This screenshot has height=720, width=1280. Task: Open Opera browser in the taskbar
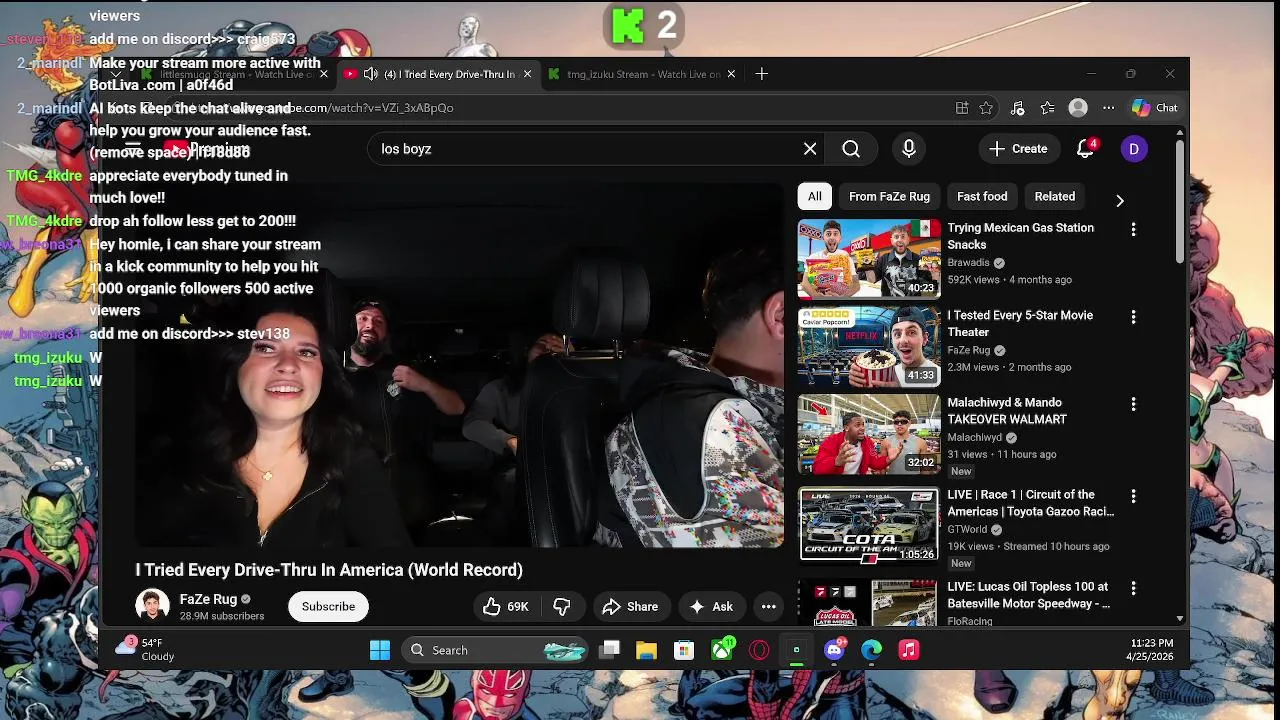click(759, 650)
